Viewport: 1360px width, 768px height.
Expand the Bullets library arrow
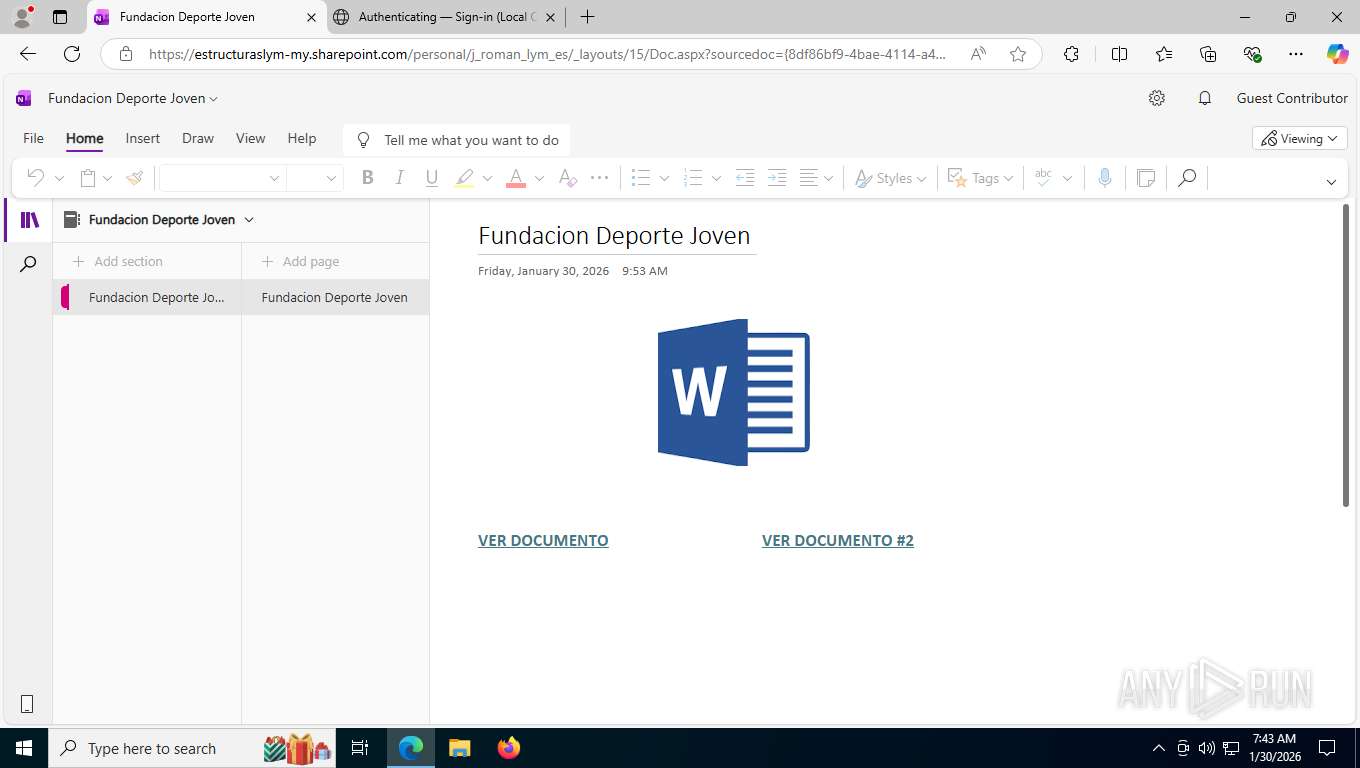tap(664, 179)
